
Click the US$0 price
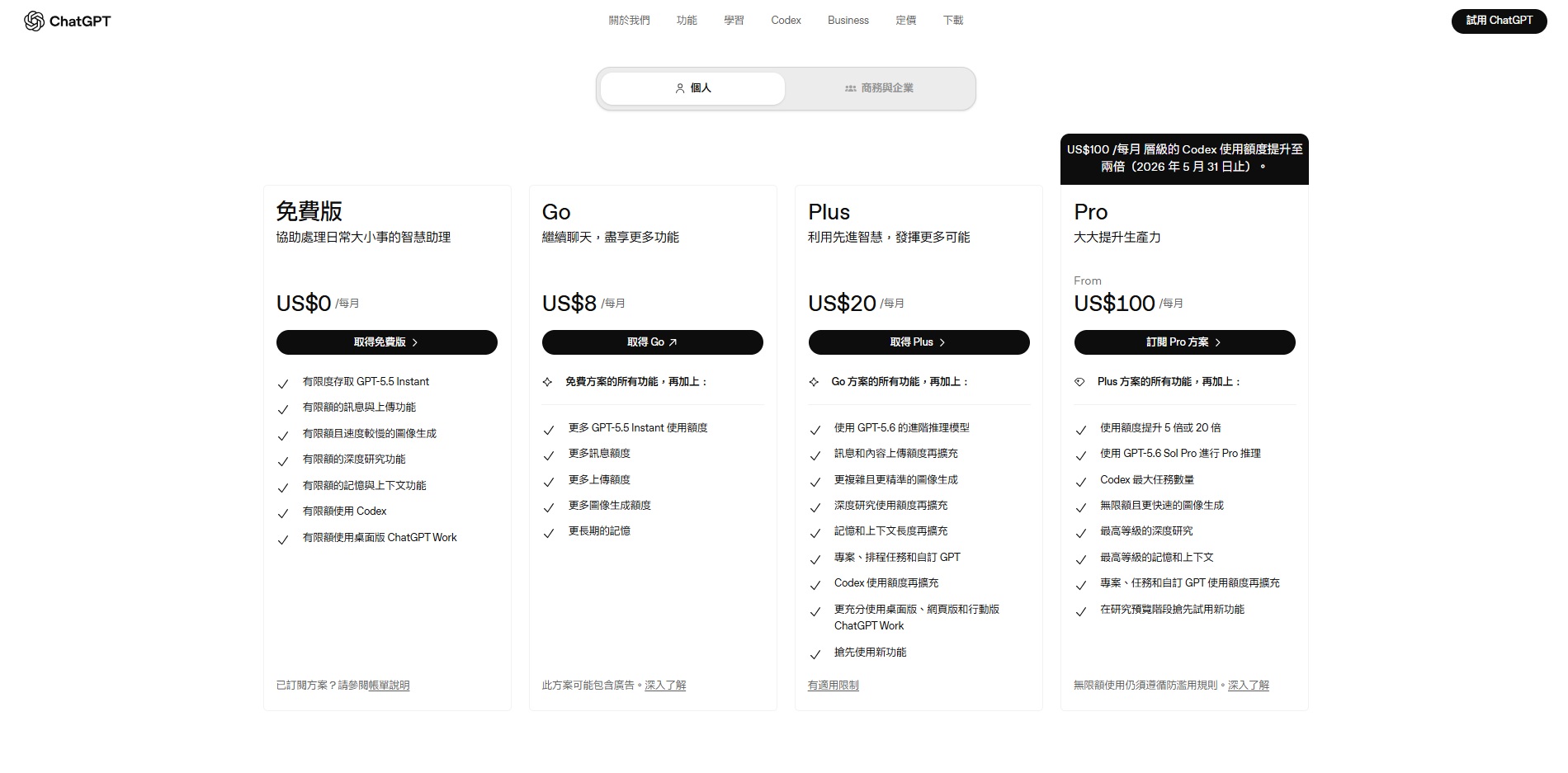(x=304, y=304)
